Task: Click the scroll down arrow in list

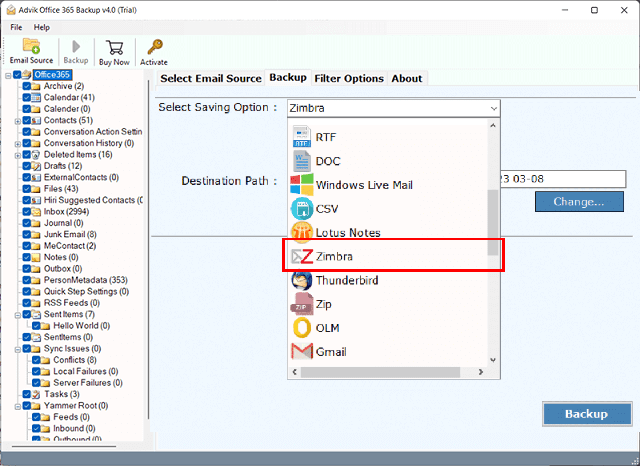Action: tap(493, 360)
